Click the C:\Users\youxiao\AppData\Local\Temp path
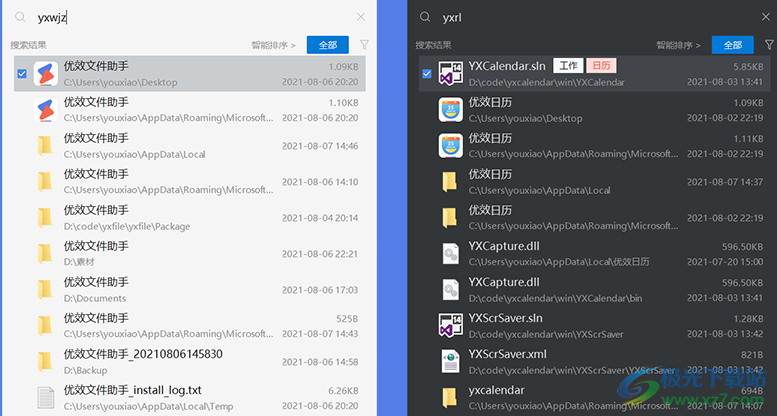Image resolution: width=777 pixels, height=416 pixels. point(148,407)
